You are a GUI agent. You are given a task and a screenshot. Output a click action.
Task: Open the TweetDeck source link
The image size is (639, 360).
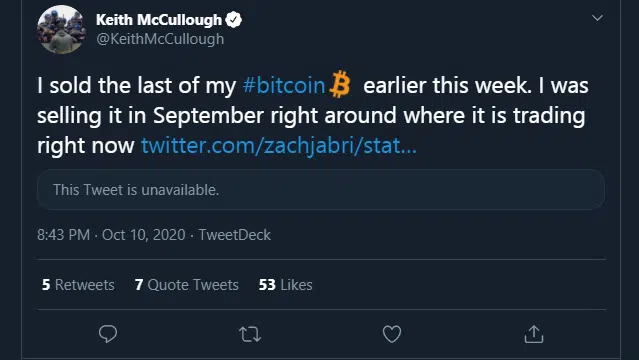click(235, 235)
